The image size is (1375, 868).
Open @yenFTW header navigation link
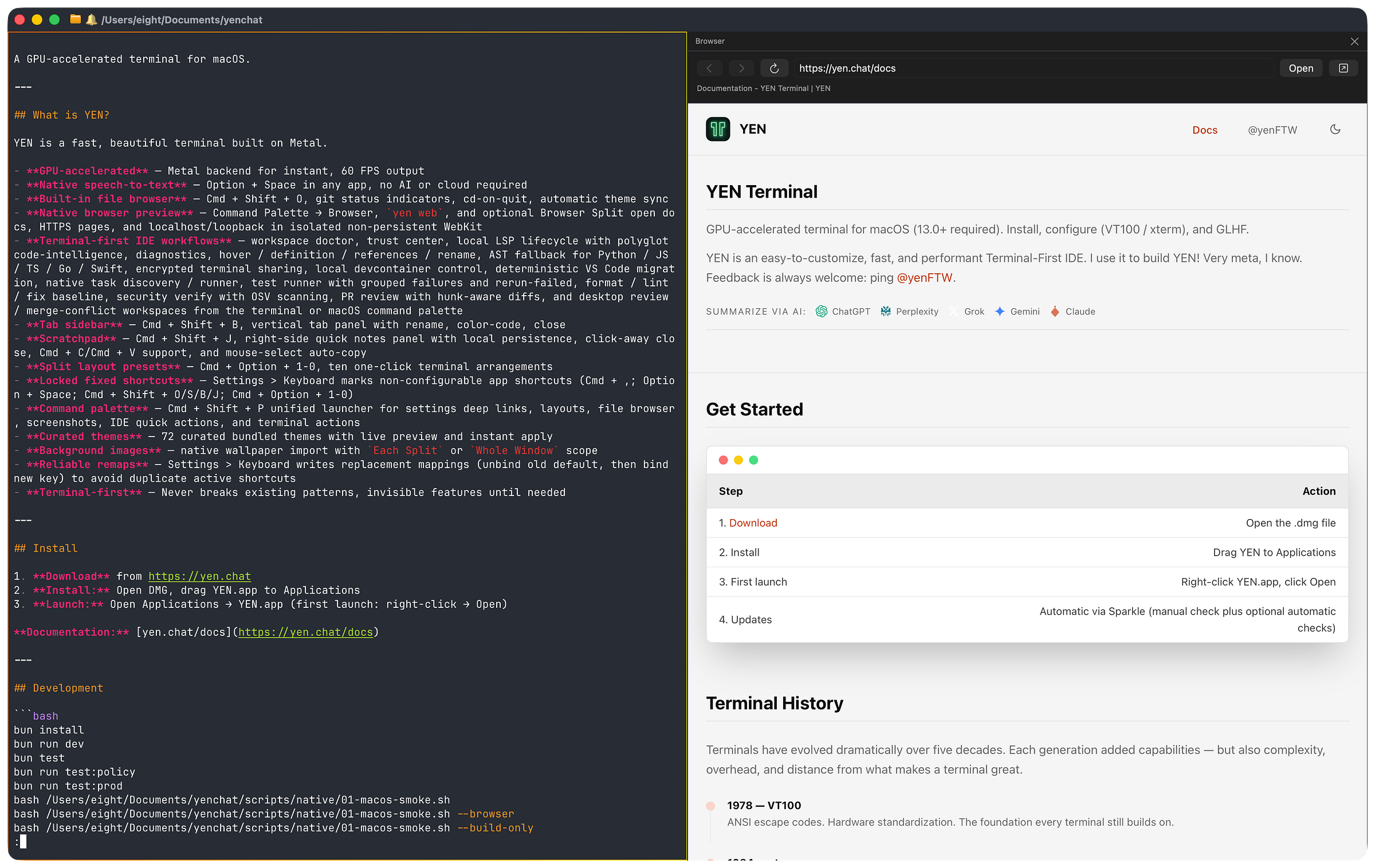coord(1272,130)
